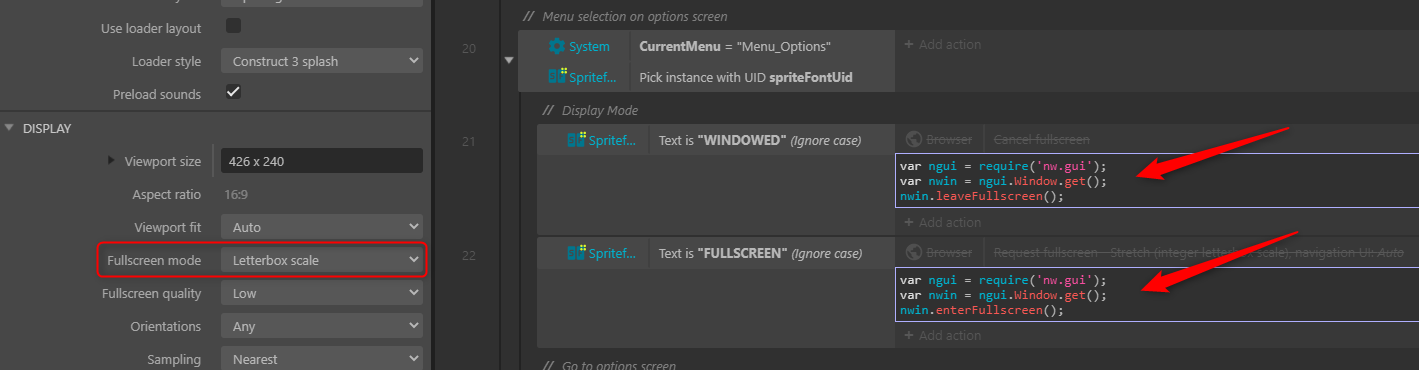
Task: Open the Loader style dropdown
Action: [321, 61]
